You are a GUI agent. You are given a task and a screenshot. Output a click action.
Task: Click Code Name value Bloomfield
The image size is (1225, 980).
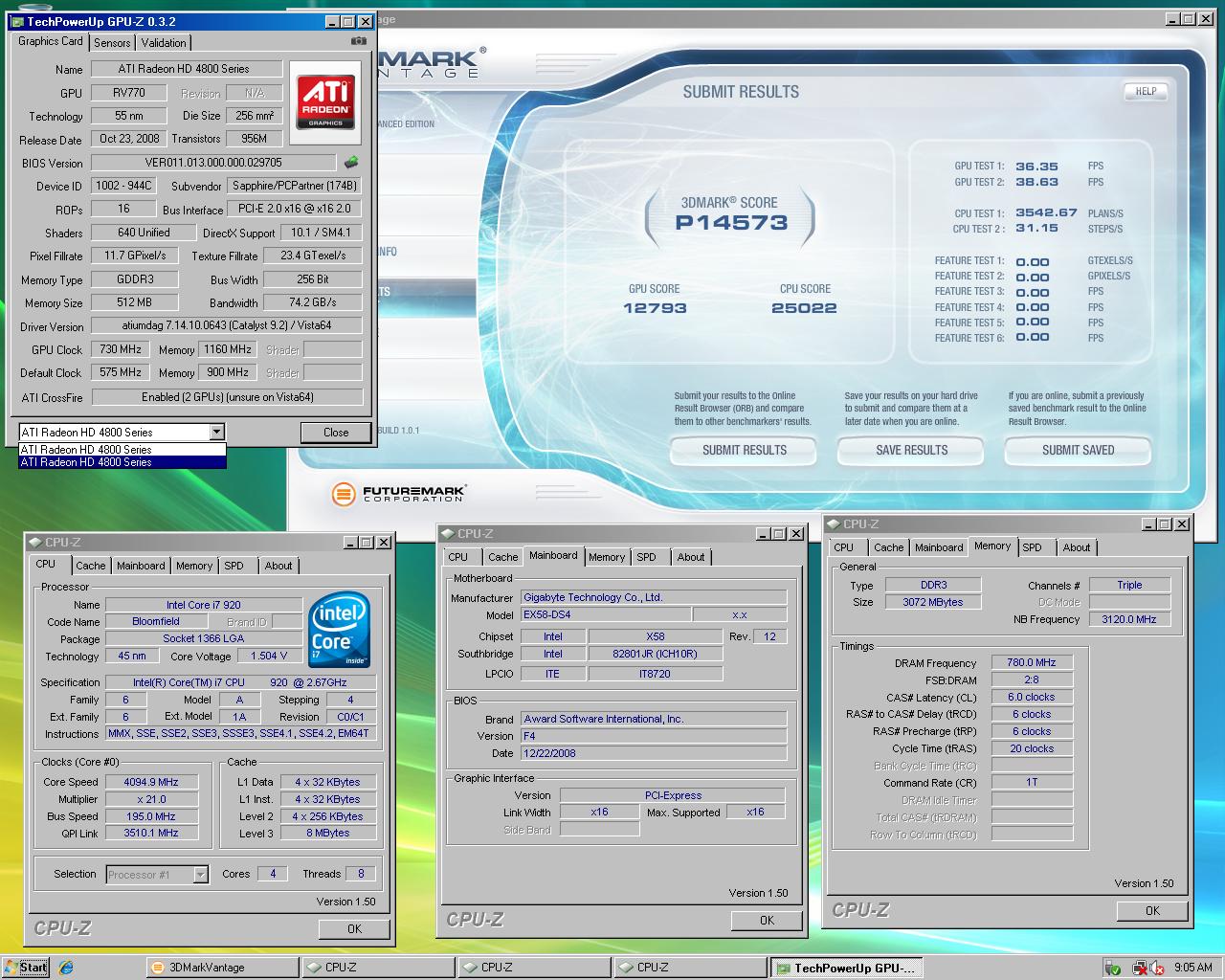pos(156,621)
